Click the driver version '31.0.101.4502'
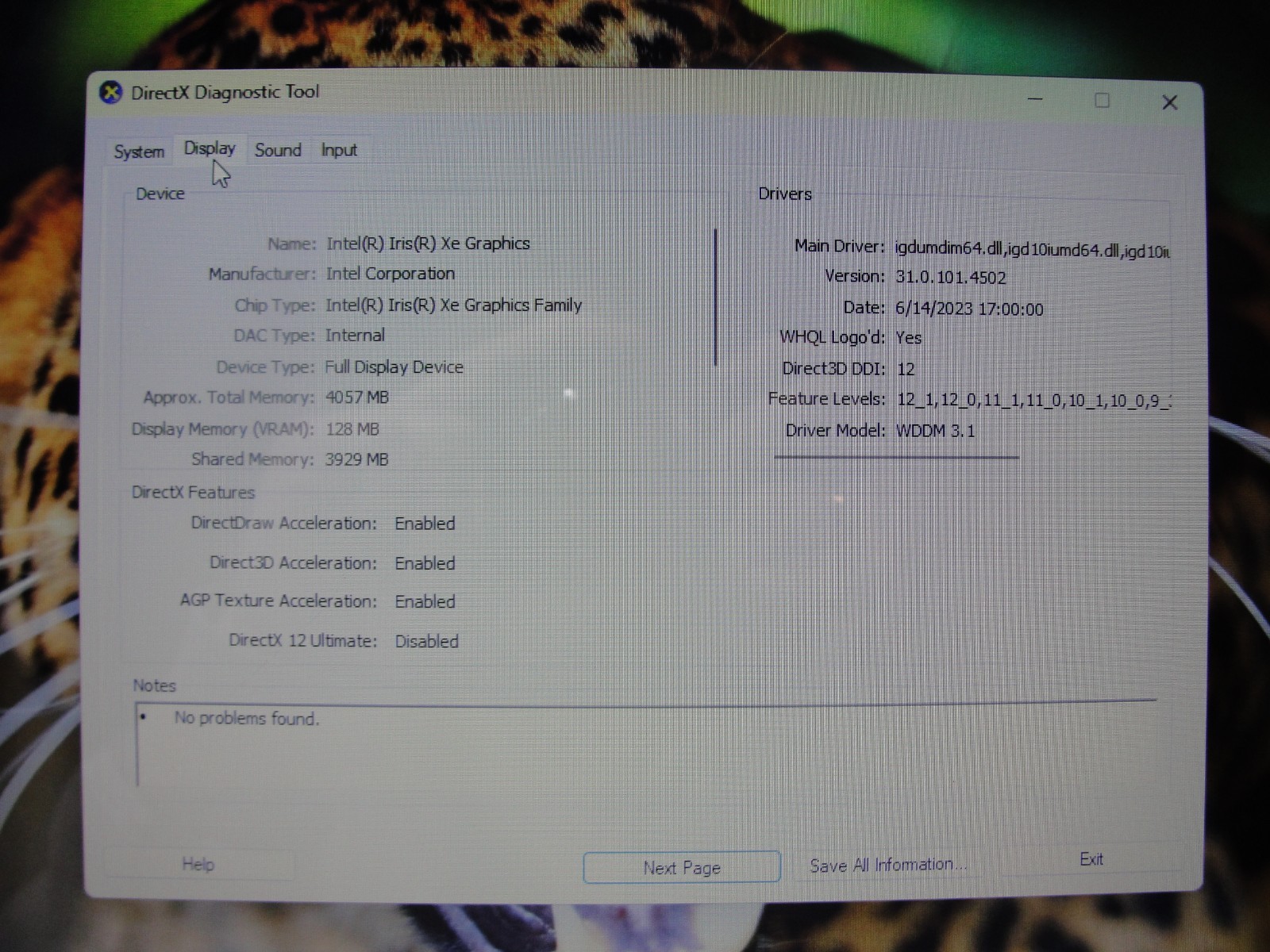This screenshot has height=952, width=1270. [951, 278]
